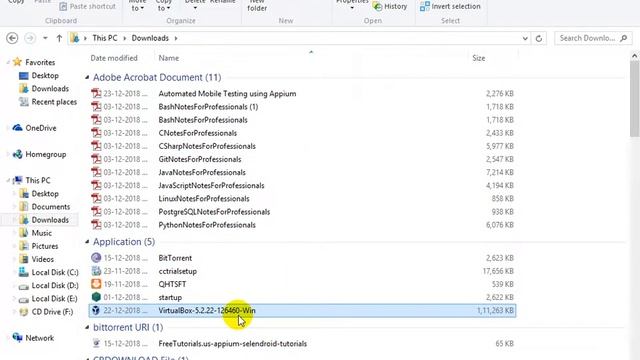Click the scrollbar up arrow
This screenshot has width=640, height=360.
click(634, 56)
